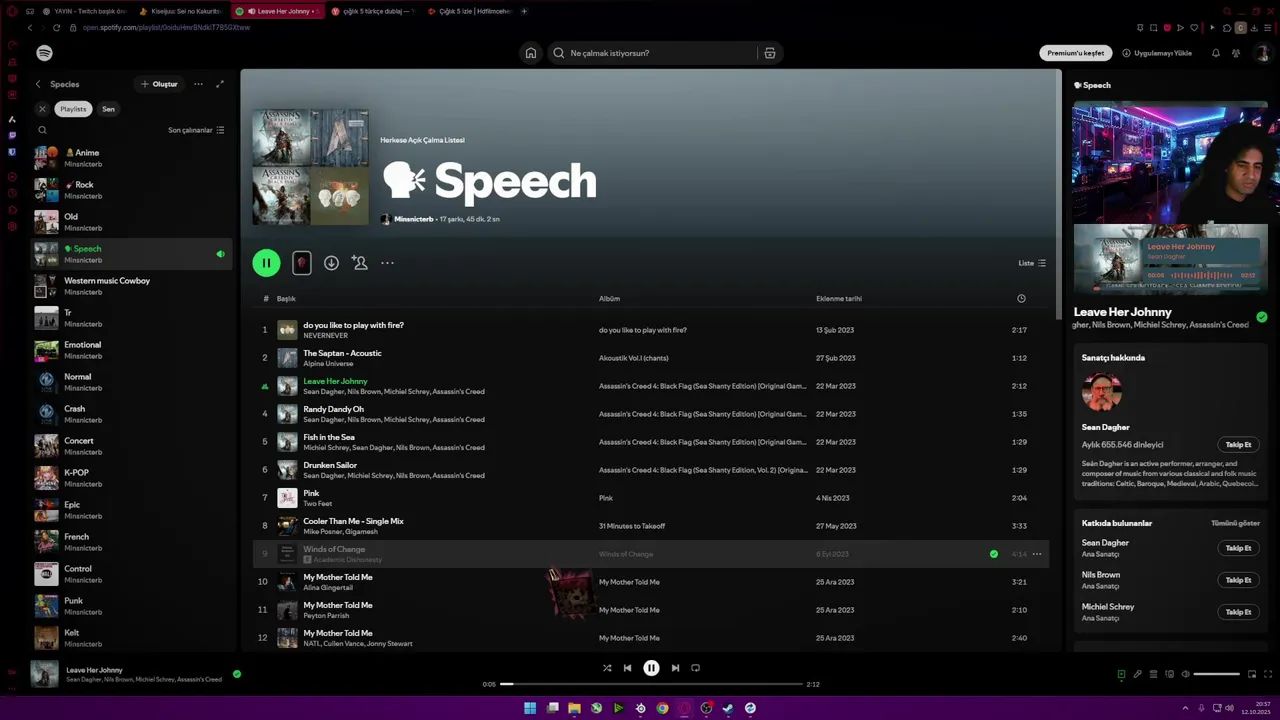Switch to YAYIN Twitch browser tab
This screenshot has height=720, width=1280.
point(84,11)
